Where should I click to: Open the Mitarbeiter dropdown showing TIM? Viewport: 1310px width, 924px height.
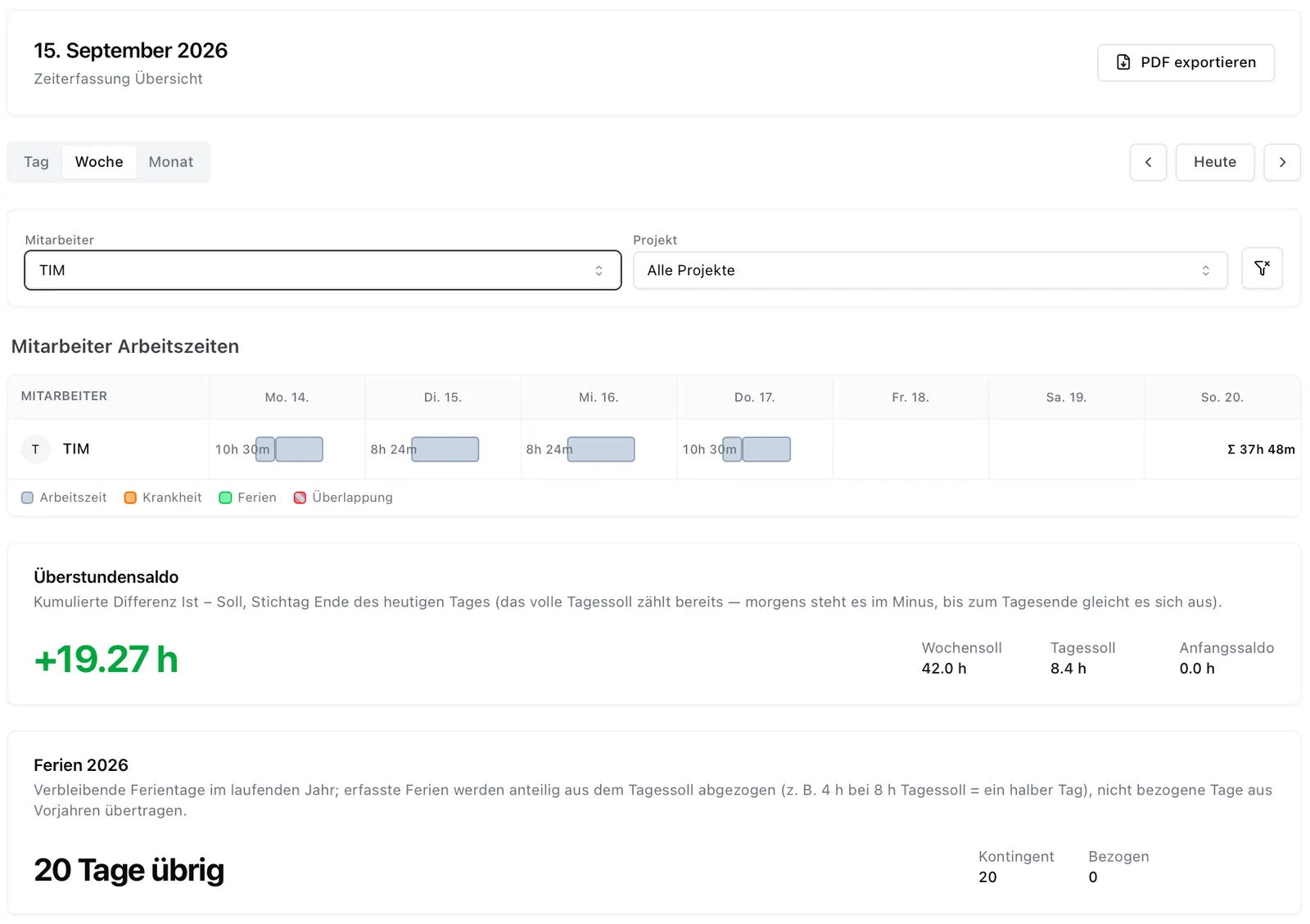pyautogui.click(x=323, y=270)
